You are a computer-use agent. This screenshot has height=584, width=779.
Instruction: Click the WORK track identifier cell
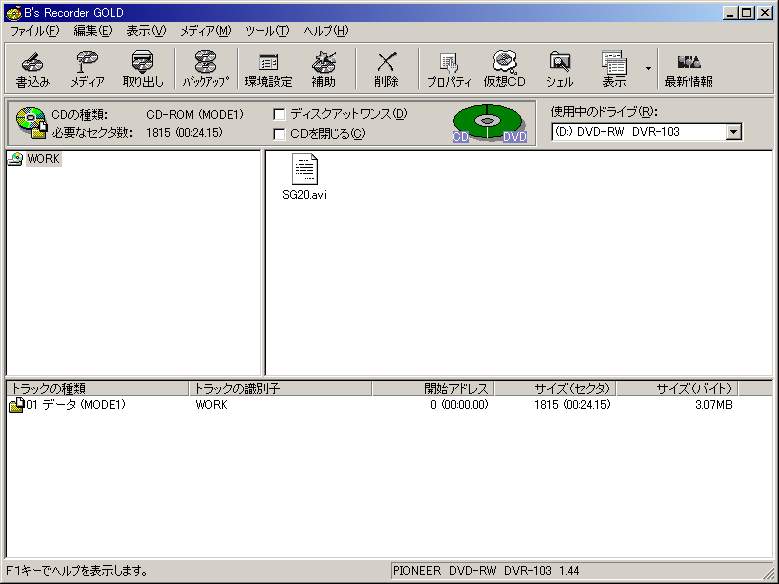click(x=211, y=405)
